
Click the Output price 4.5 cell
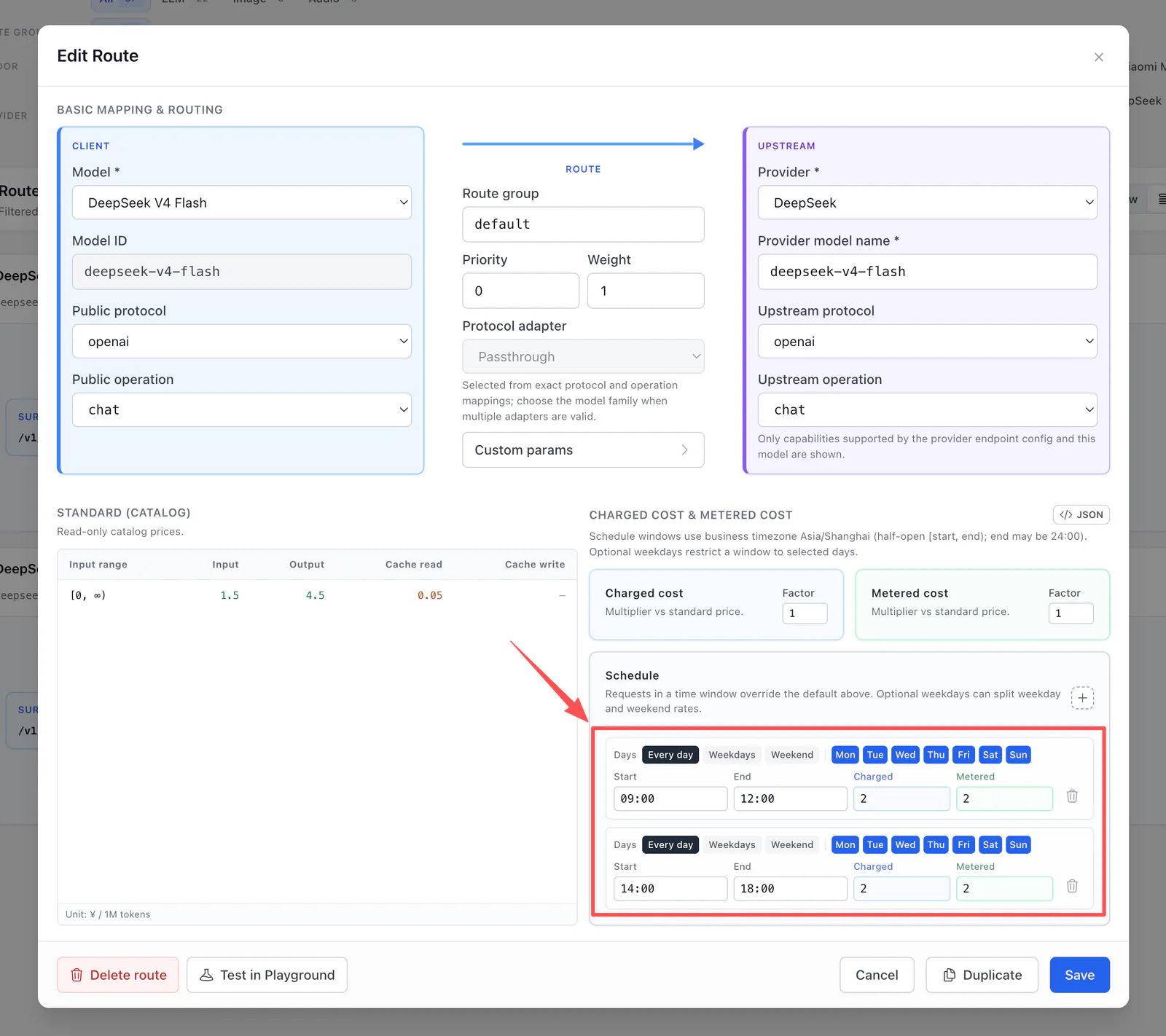(x=315, y=595)
